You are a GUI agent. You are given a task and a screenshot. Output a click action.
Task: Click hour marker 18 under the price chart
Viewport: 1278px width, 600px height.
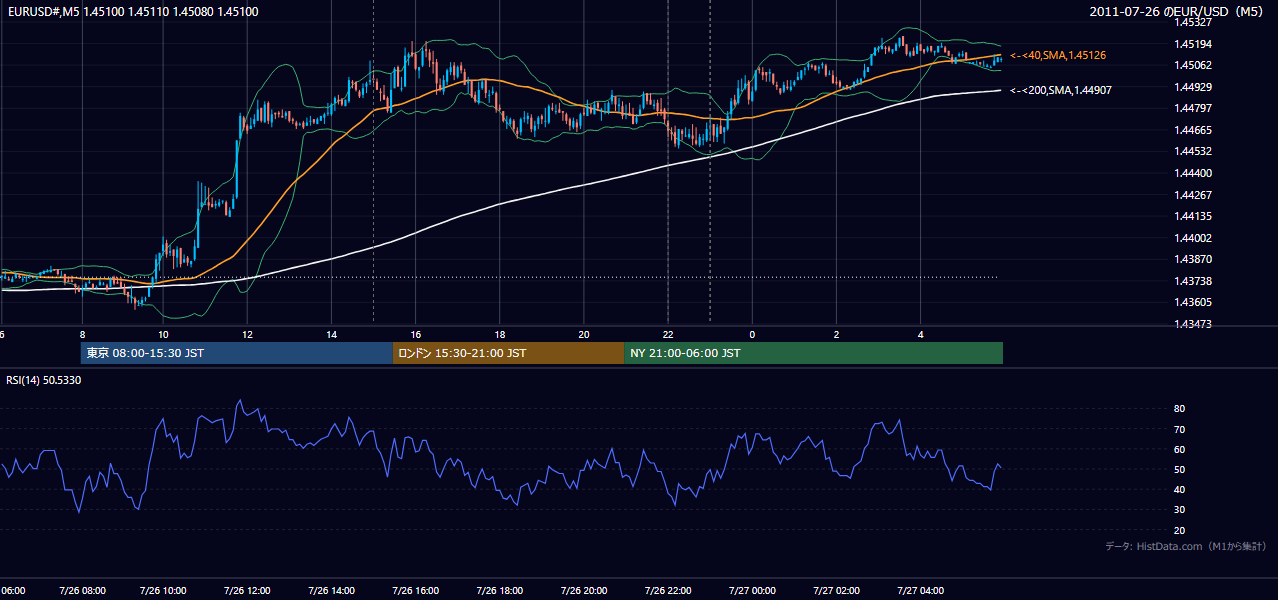pos(499,334)
